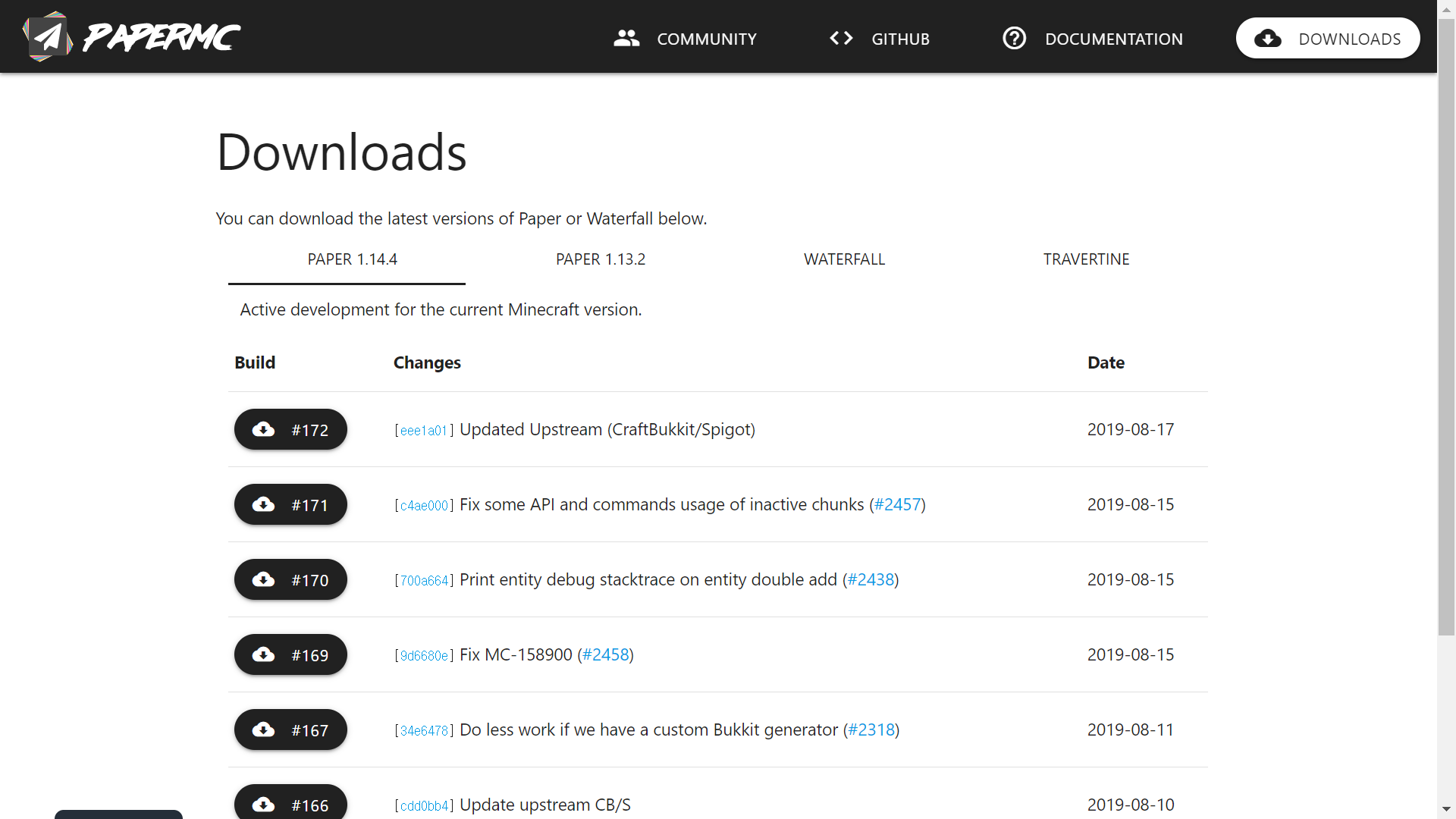Open pull request link #2457

tap(897, 505)
